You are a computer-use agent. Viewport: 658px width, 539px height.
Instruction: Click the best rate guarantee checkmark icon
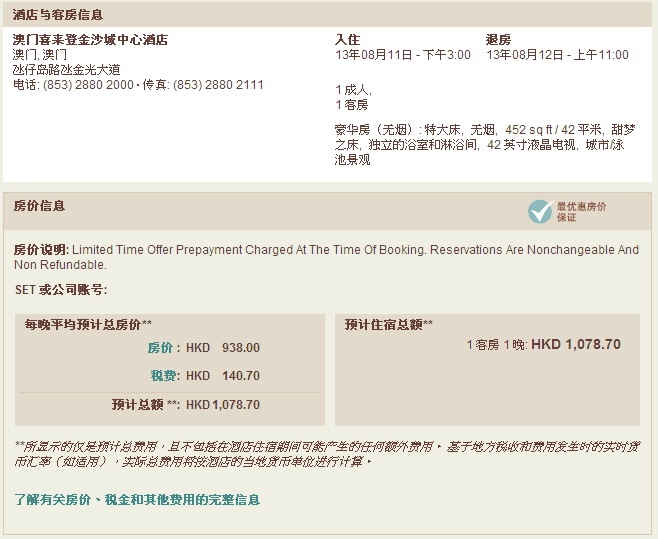click(x=540, y=211)
